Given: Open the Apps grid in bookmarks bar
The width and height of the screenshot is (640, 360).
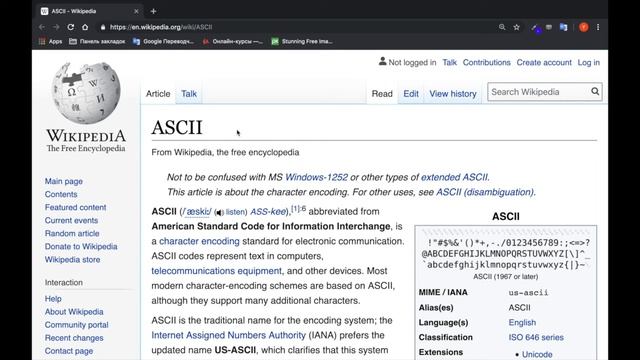Looking at the screenshot, I should point(50,41).
